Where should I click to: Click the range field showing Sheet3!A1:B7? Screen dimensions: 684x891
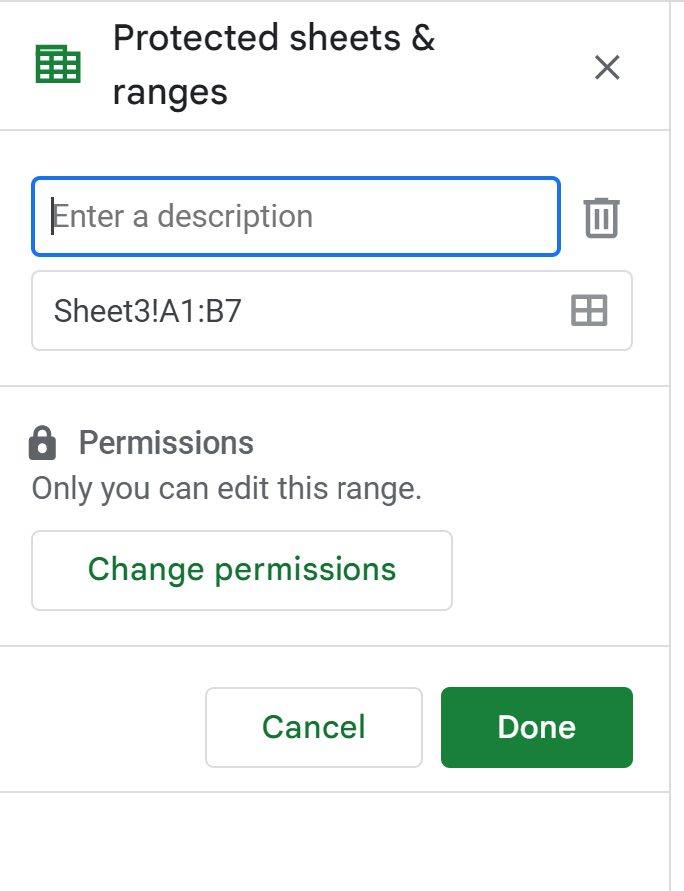tap(300, 310)
